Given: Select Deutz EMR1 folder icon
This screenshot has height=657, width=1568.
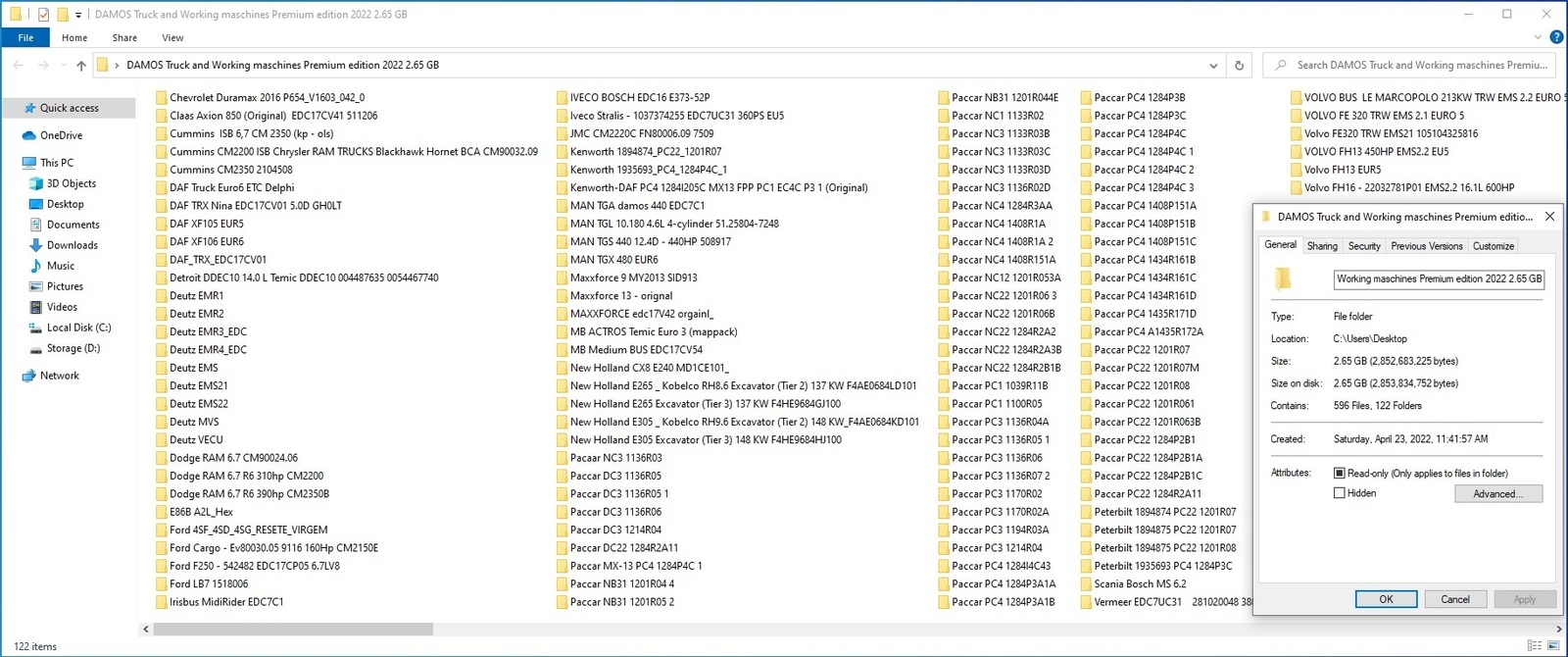Looking at the screenshot, I should coord(161,296).
